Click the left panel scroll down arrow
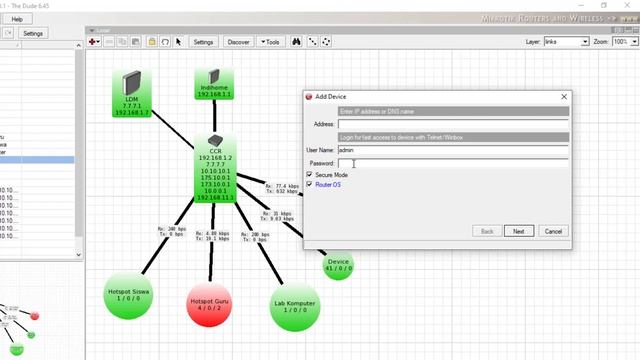 tap(79, 255)
